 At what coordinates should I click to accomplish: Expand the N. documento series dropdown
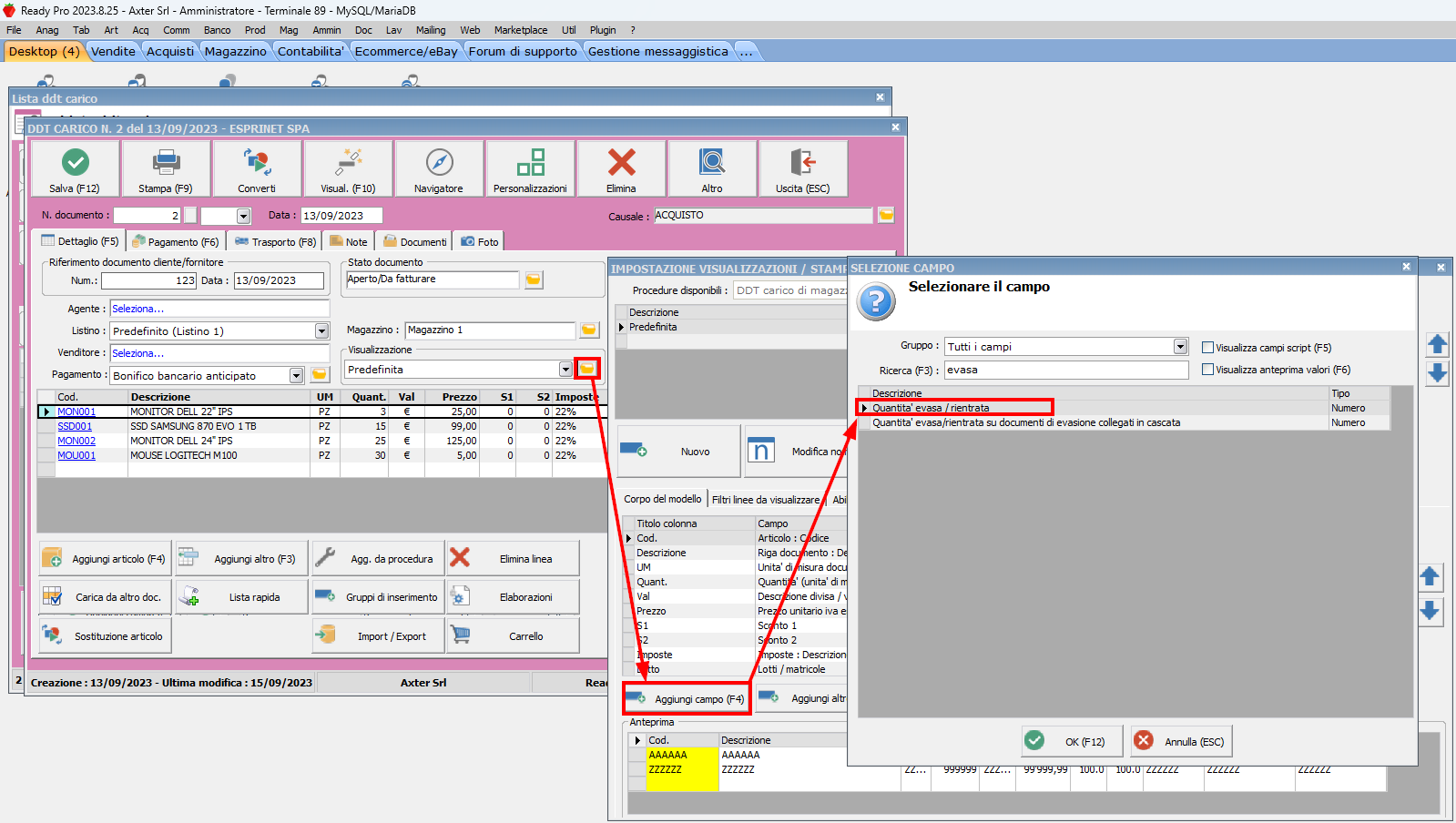[243, 216]
